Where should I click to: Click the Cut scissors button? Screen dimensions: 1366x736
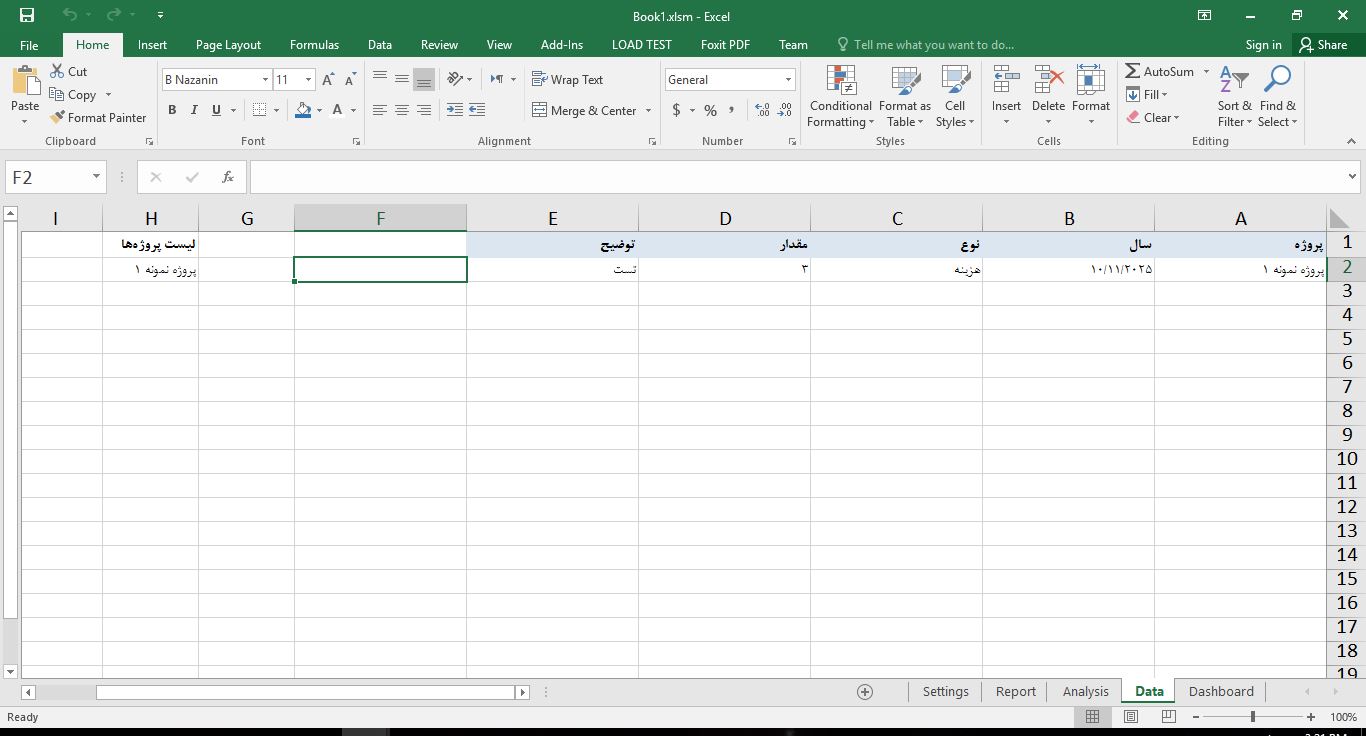(68, 71)
